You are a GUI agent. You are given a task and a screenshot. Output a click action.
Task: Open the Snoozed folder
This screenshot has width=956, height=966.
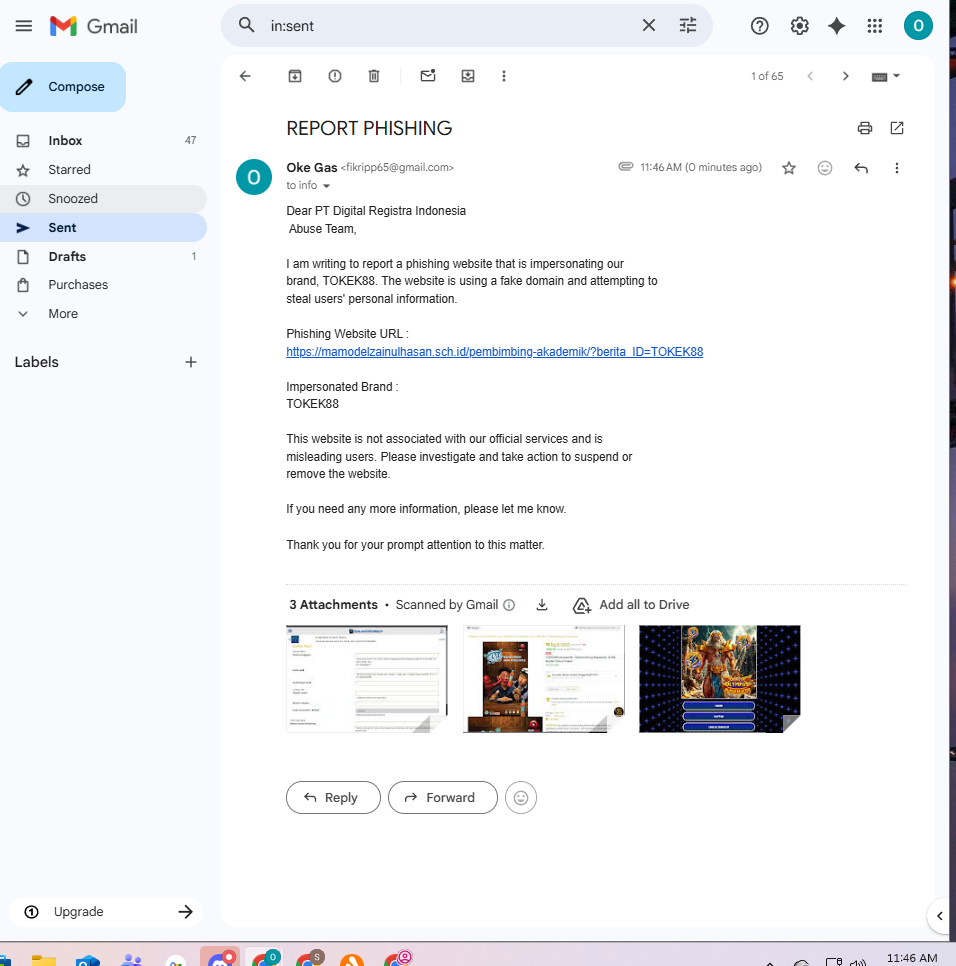tap(103, 198)
